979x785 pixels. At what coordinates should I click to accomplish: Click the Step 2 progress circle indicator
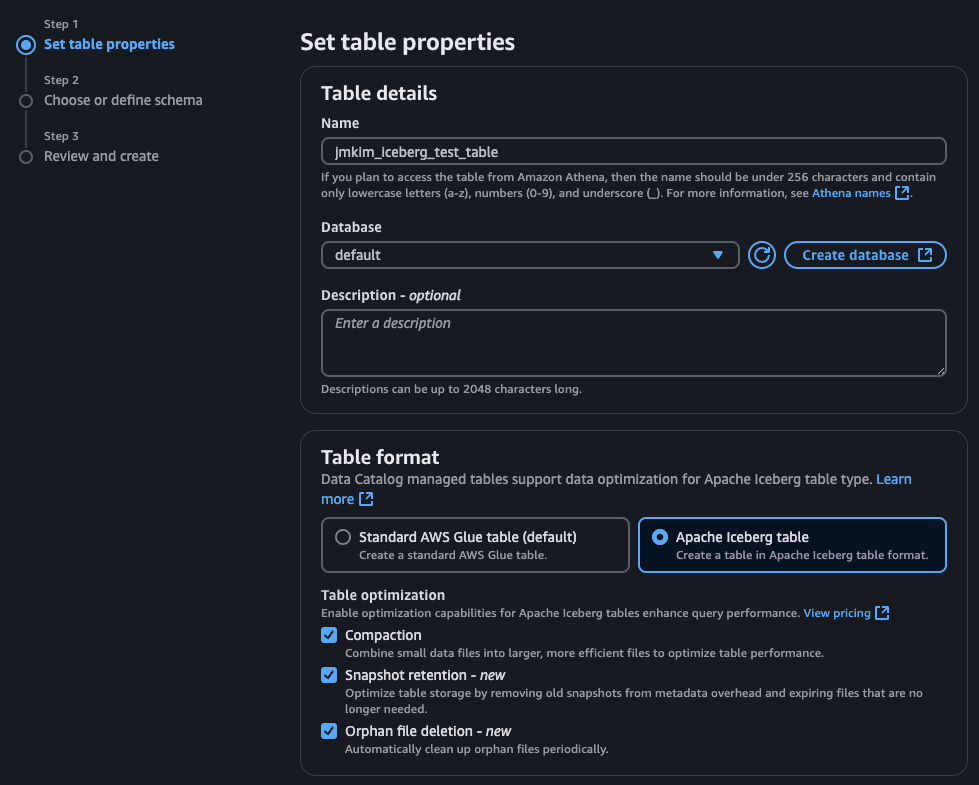tap(26, 101)
